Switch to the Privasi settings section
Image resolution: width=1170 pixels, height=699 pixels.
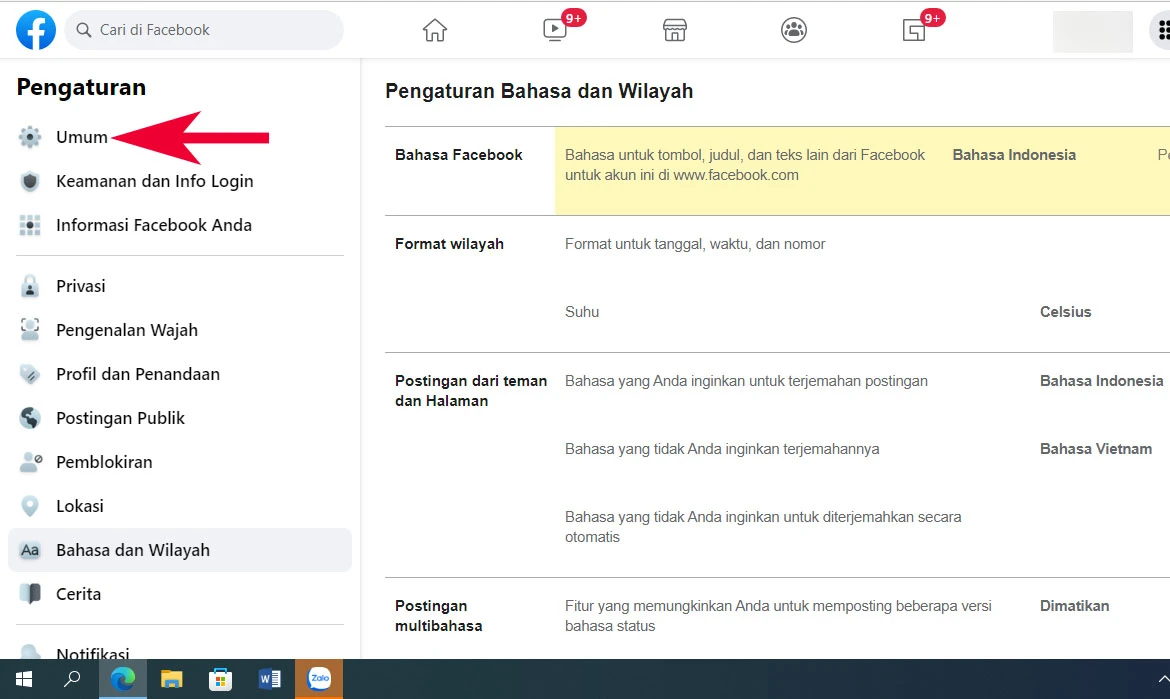tap(80, 286)
